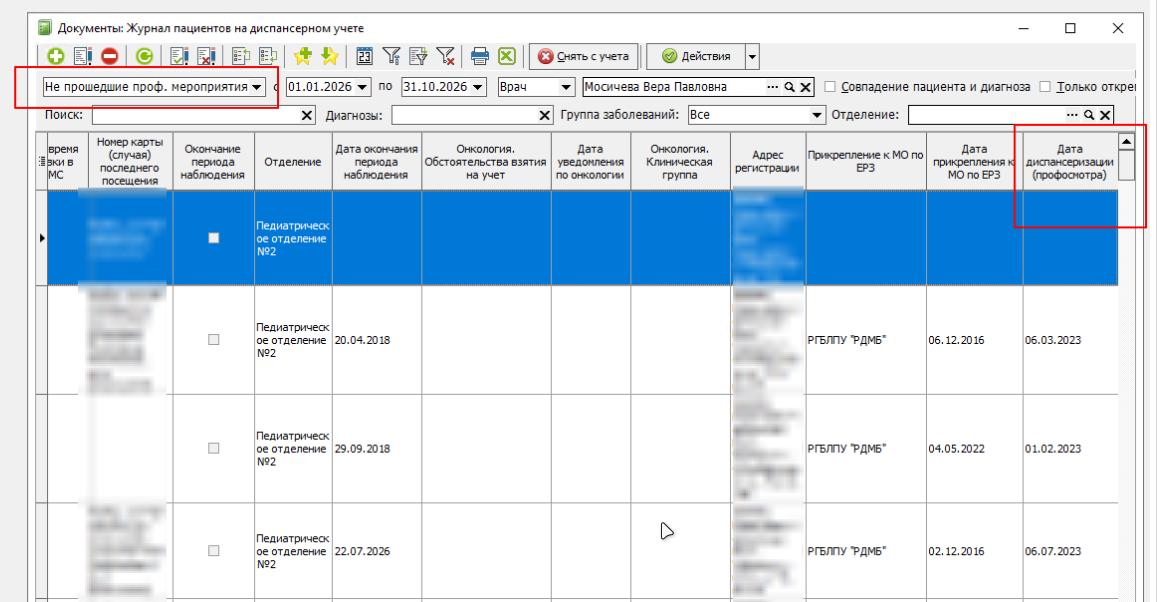This screenshot has width=1157, height=602.
Task: Open the 01.01.2026 start date picker
Action: pos(362,87)
